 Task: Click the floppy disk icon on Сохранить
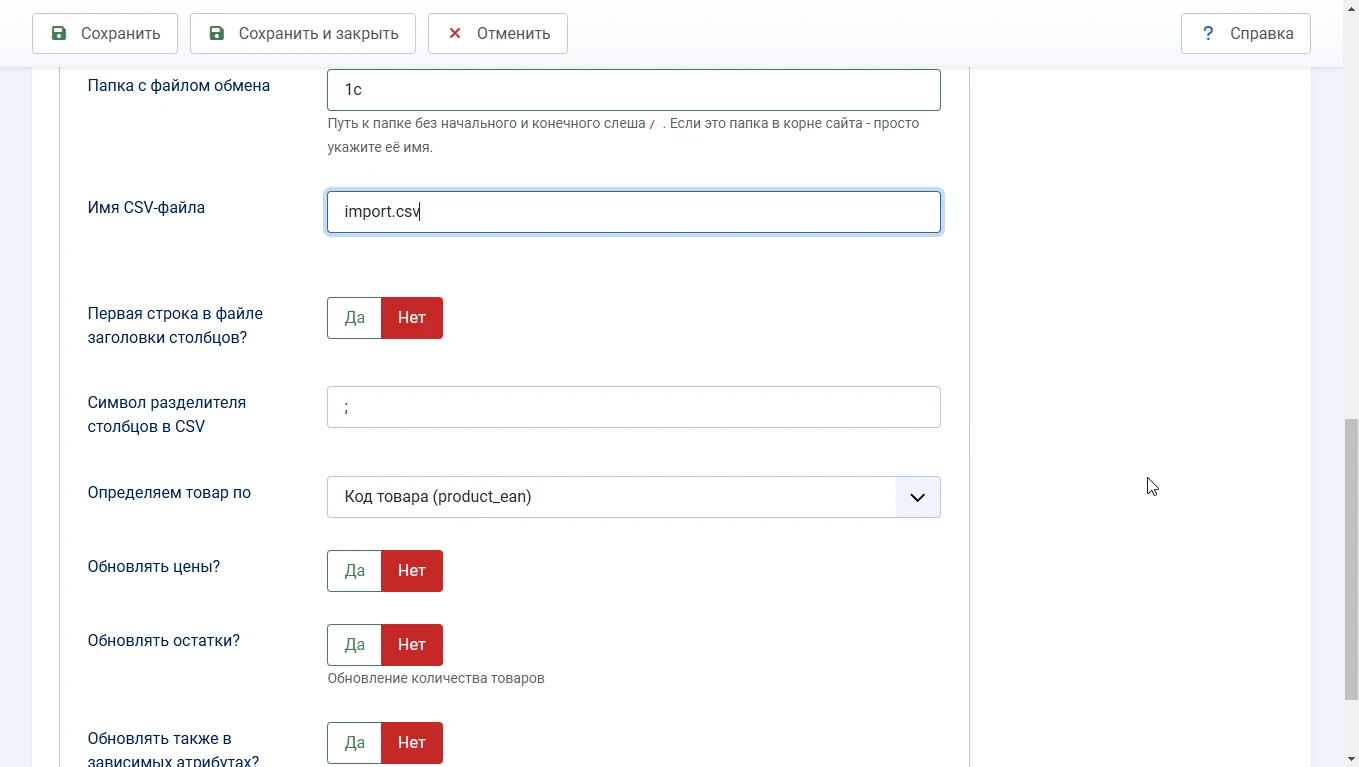pyautogui.click(x=59, y=33)
